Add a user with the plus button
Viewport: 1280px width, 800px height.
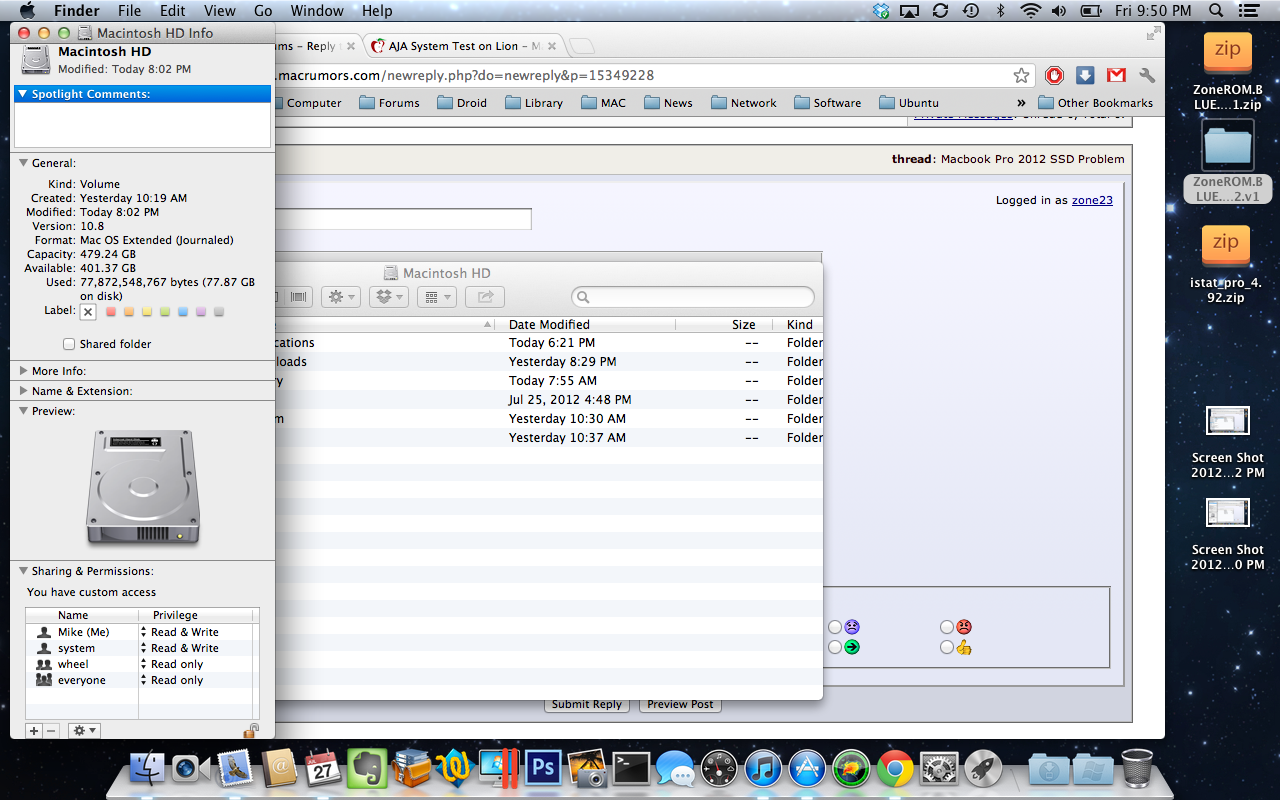coord(34,731)
